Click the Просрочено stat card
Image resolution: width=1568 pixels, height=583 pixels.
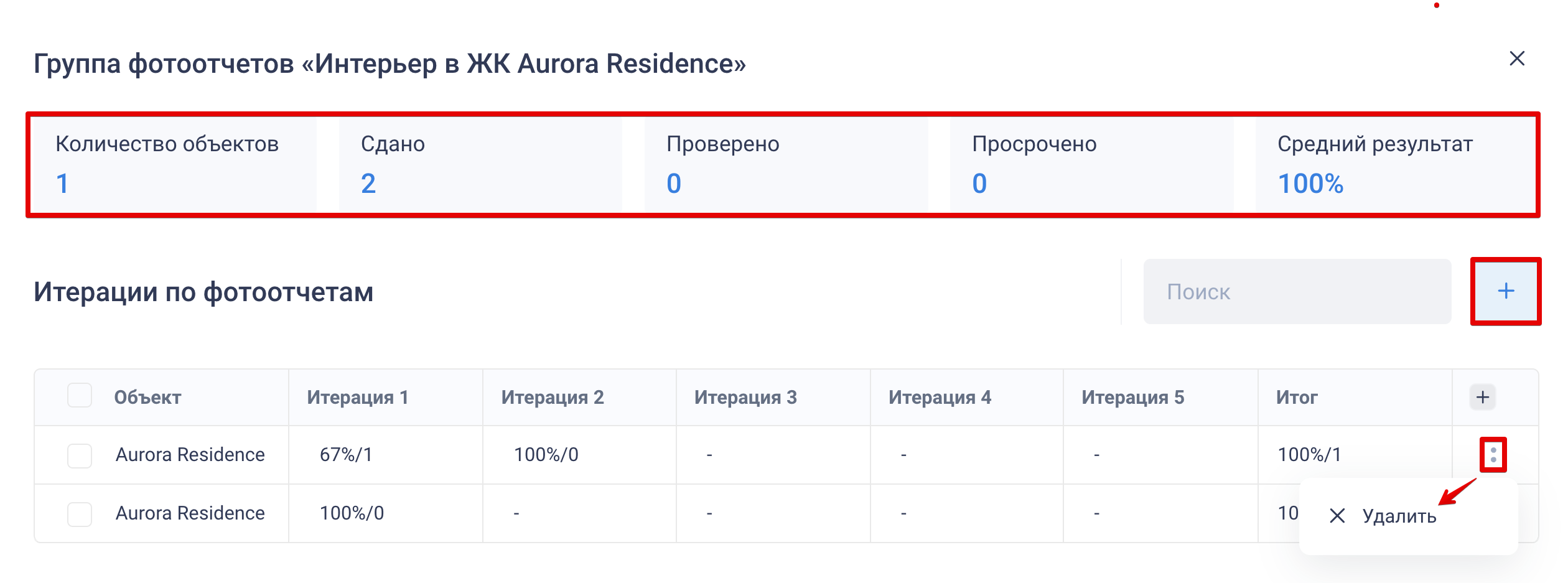click(1091, 164)
